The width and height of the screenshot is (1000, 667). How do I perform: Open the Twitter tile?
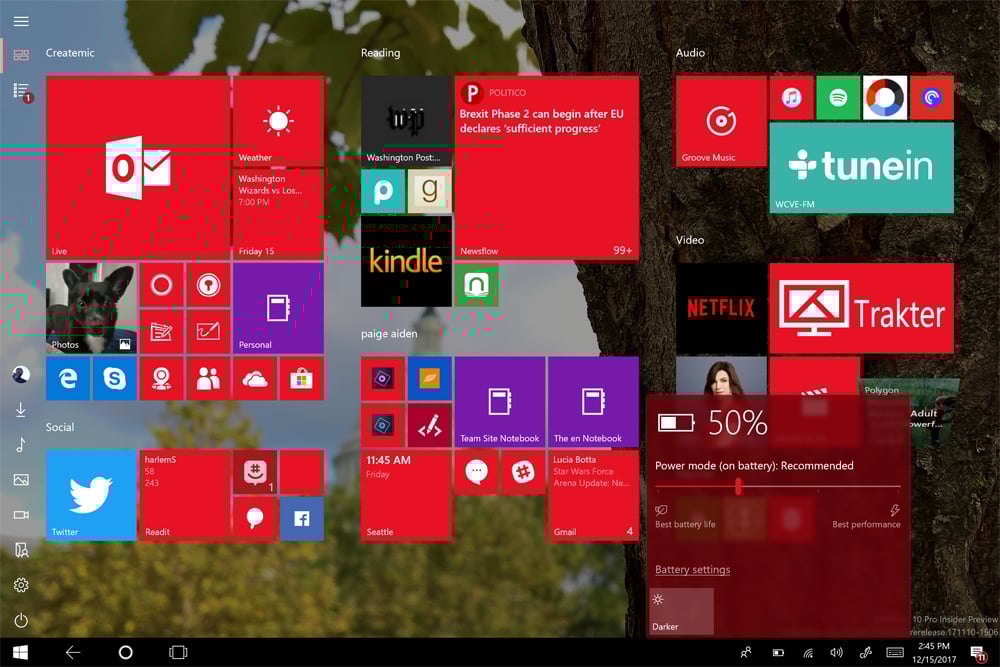(x=91, y=495)
